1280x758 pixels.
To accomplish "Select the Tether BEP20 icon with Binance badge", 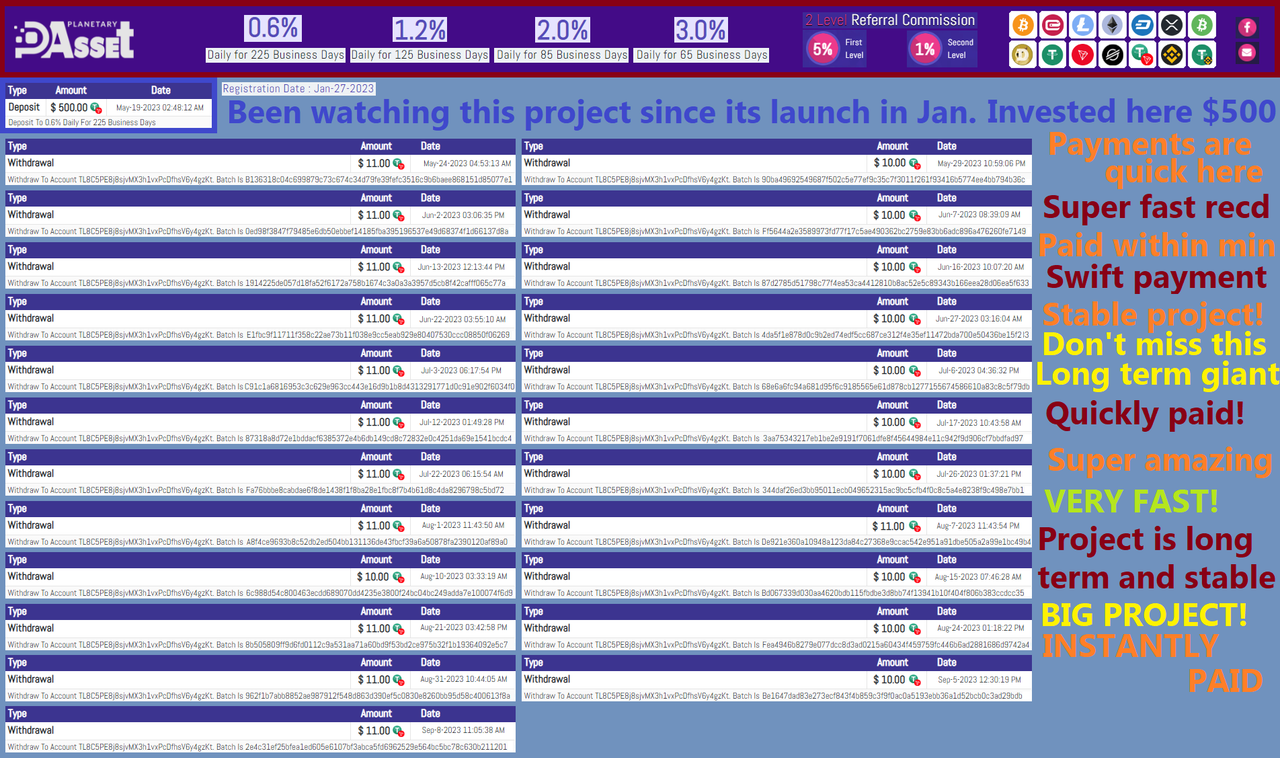I will point(1202,55).
